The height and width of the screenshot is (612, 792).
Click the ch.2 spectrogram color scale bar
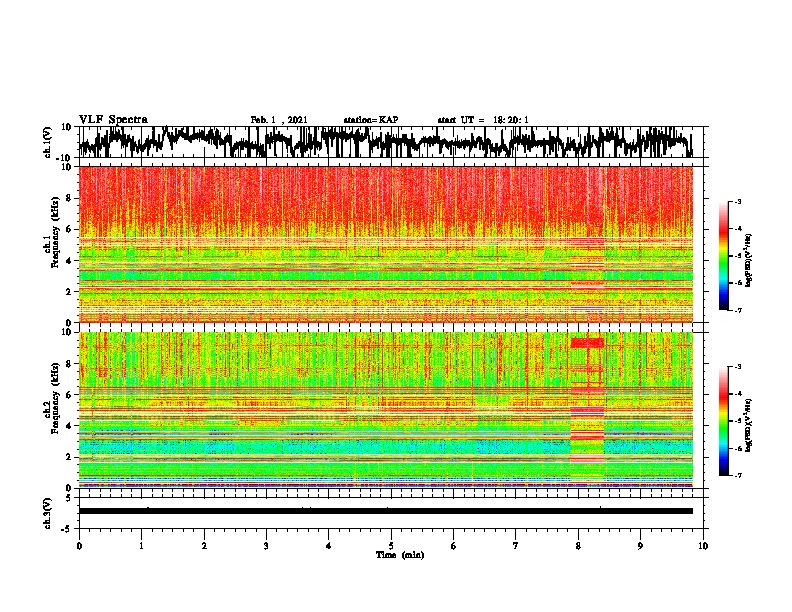click(724, 421)
